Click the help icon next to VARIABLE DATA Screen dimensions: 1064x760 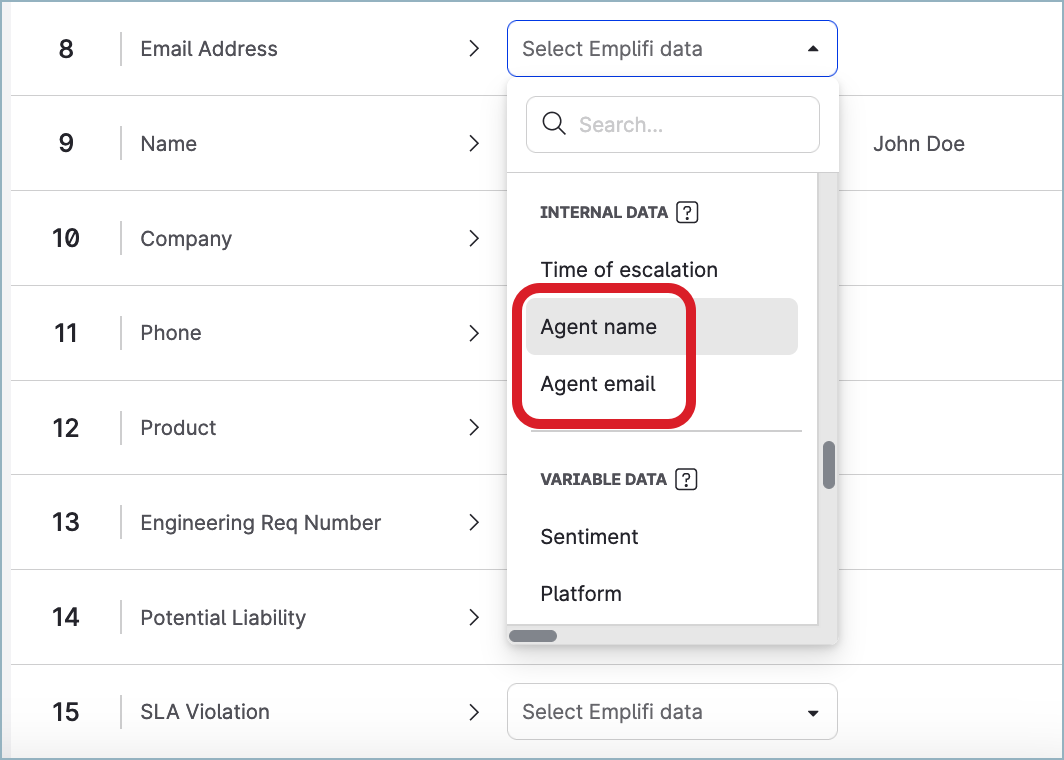click(x=686, y=479)
